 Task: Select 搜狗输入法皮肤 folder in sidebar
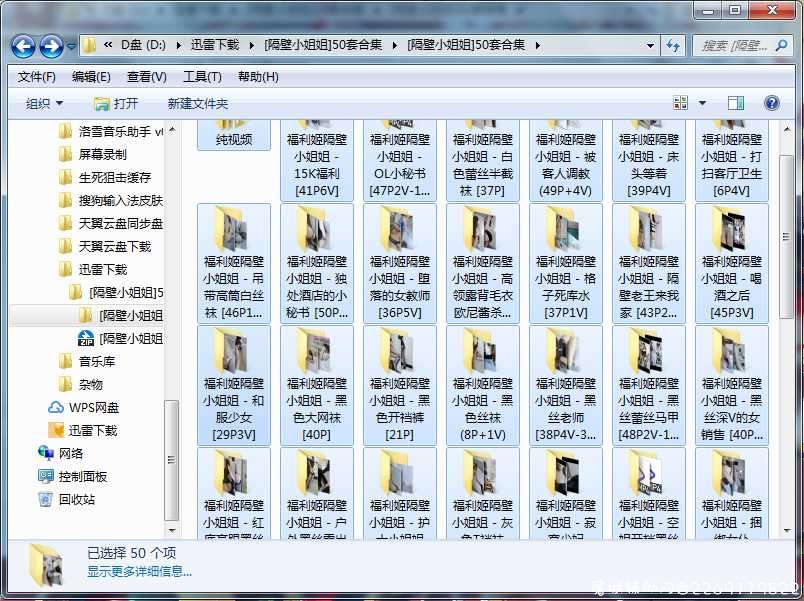pyautogui.click(x=111, y=201)
